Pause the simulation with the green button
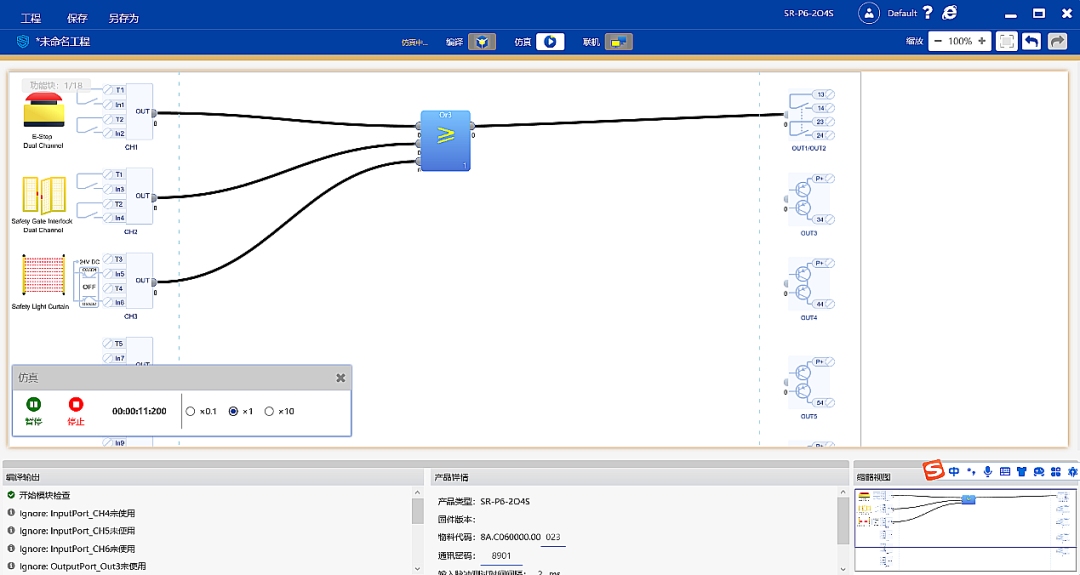 pyautogui.click(x=34, y=405)
